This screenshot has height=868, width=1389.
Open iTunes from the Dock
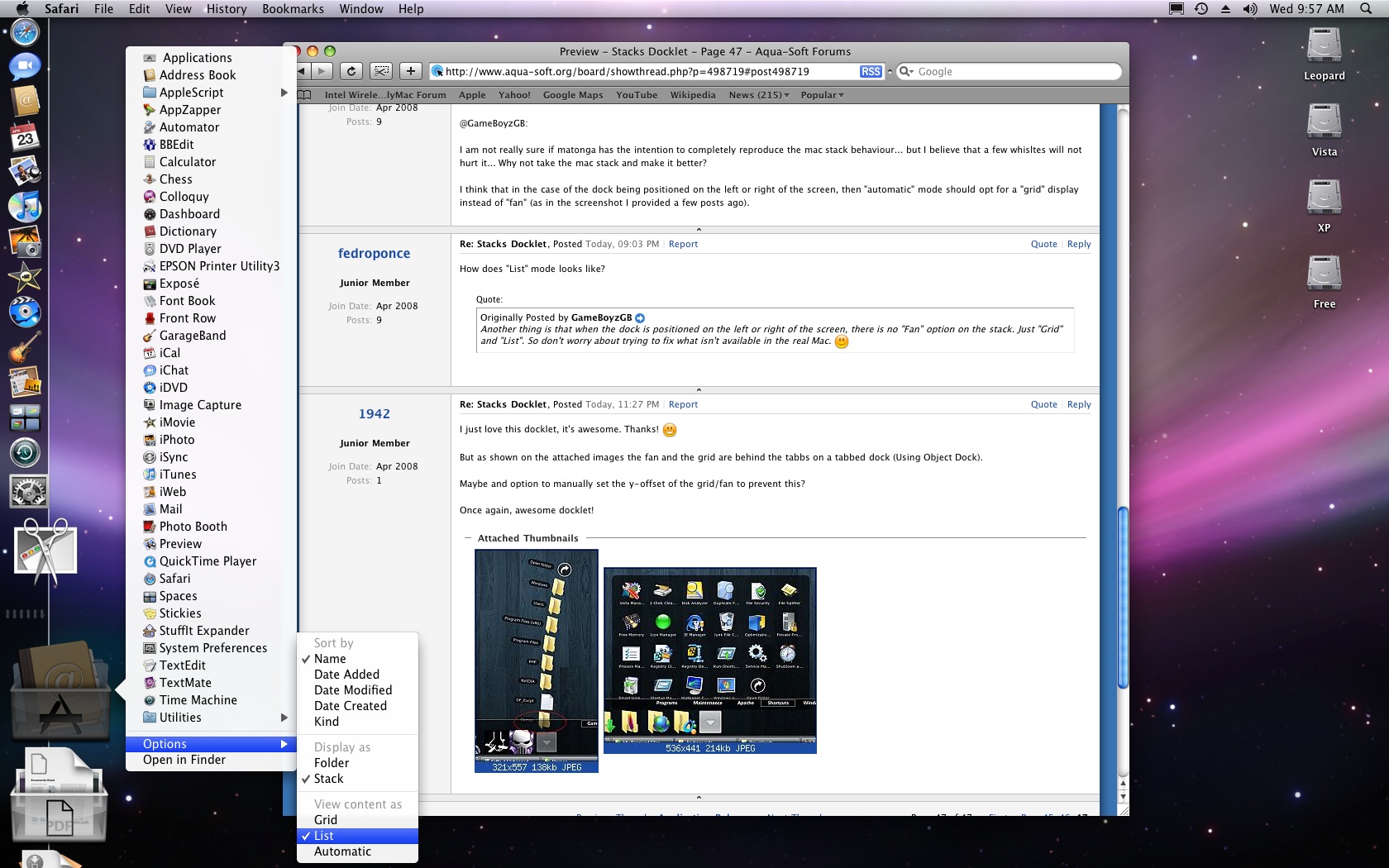pyautogui.click(x=25, y=207)
